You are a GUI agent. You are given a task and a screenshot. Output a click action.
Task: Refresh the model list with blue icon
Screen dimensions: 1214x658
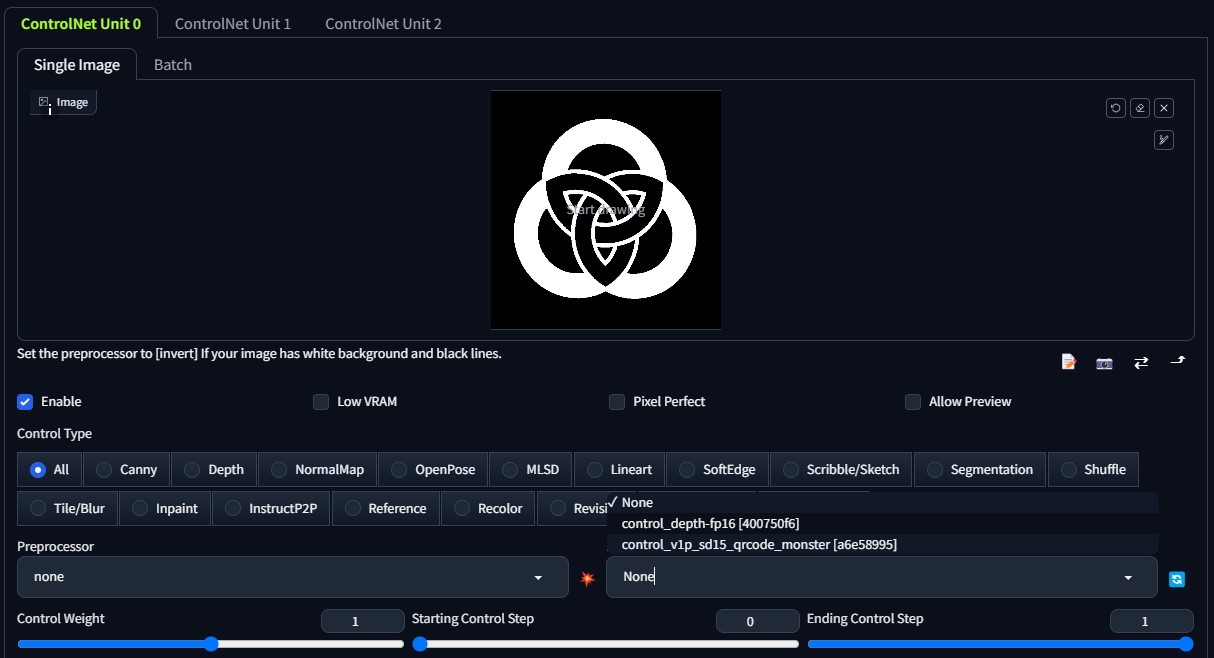point(1177,578)
